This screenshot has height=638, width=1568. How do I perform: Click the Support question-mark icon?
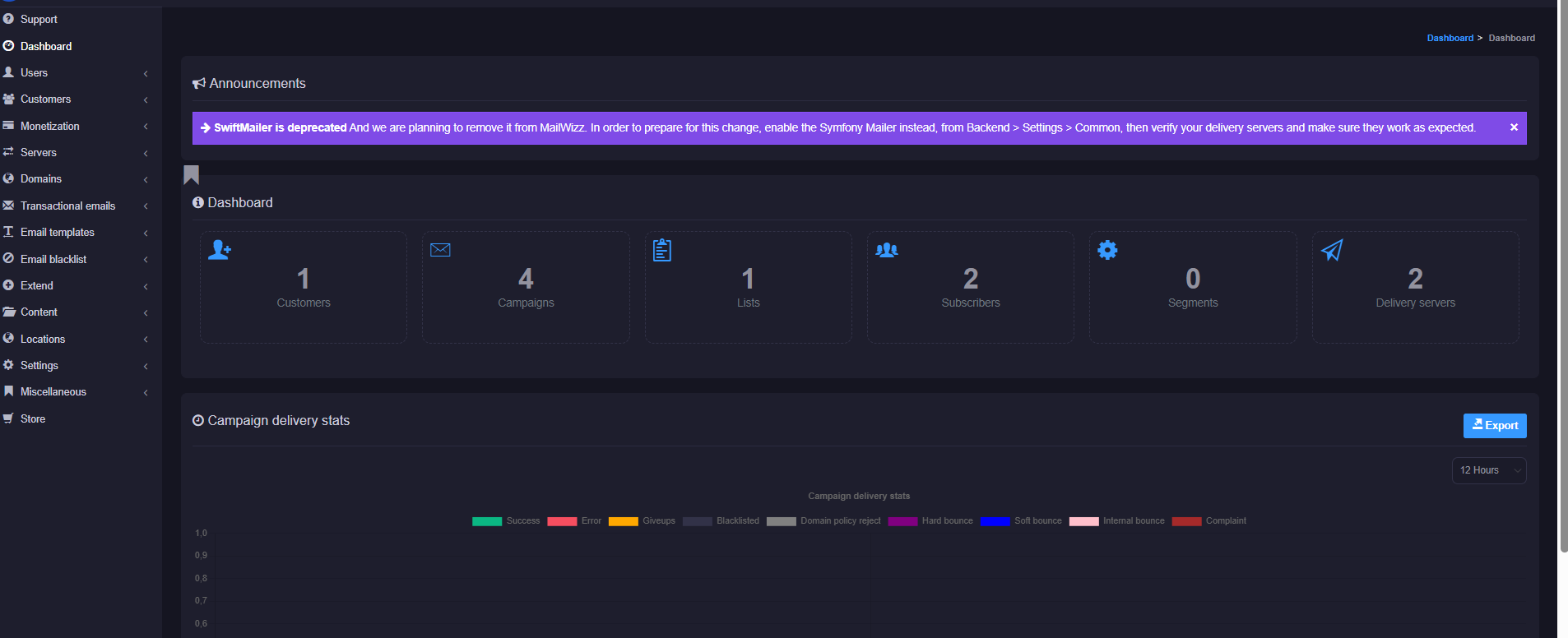[8, 19]
